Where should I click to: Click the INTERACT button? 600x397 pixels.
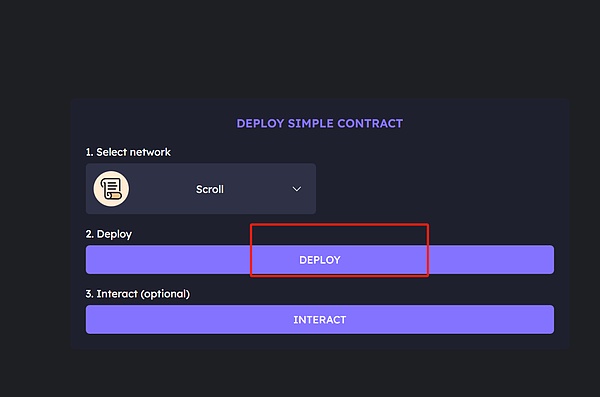320,319
